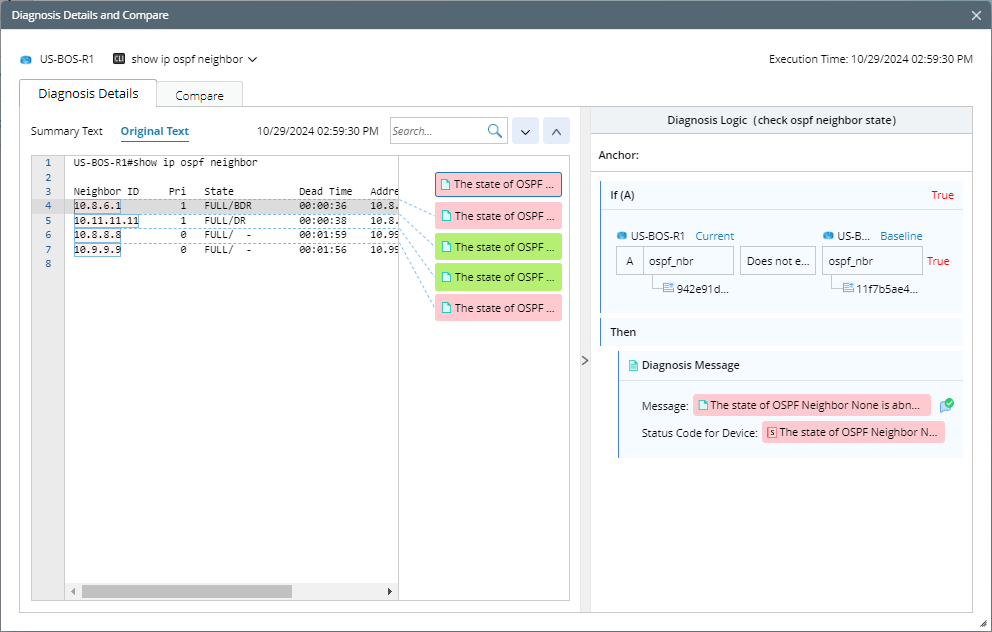
Task: Click the 11f7b5ae4... baseline data icon
Action: (x=847, y=288)
